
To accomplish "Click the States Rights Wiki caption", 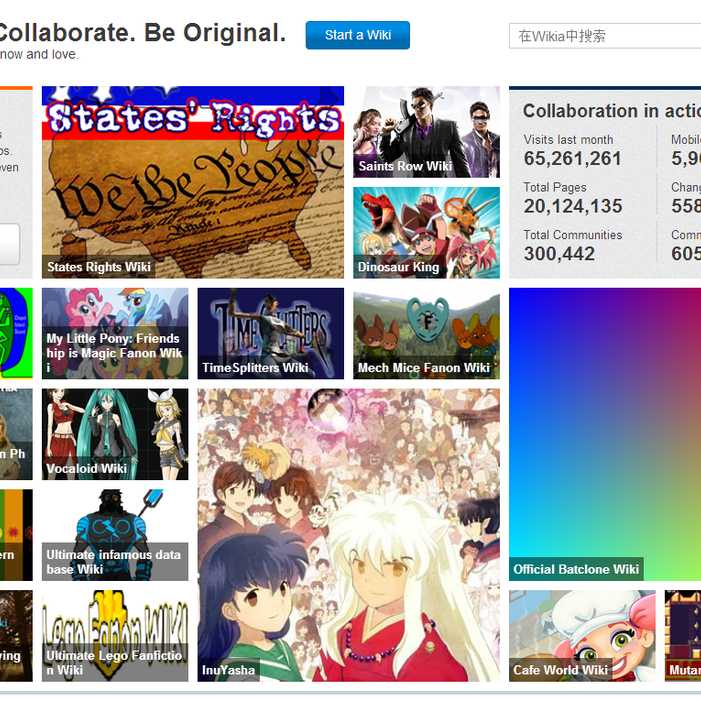I will click(x=99, y=267).
